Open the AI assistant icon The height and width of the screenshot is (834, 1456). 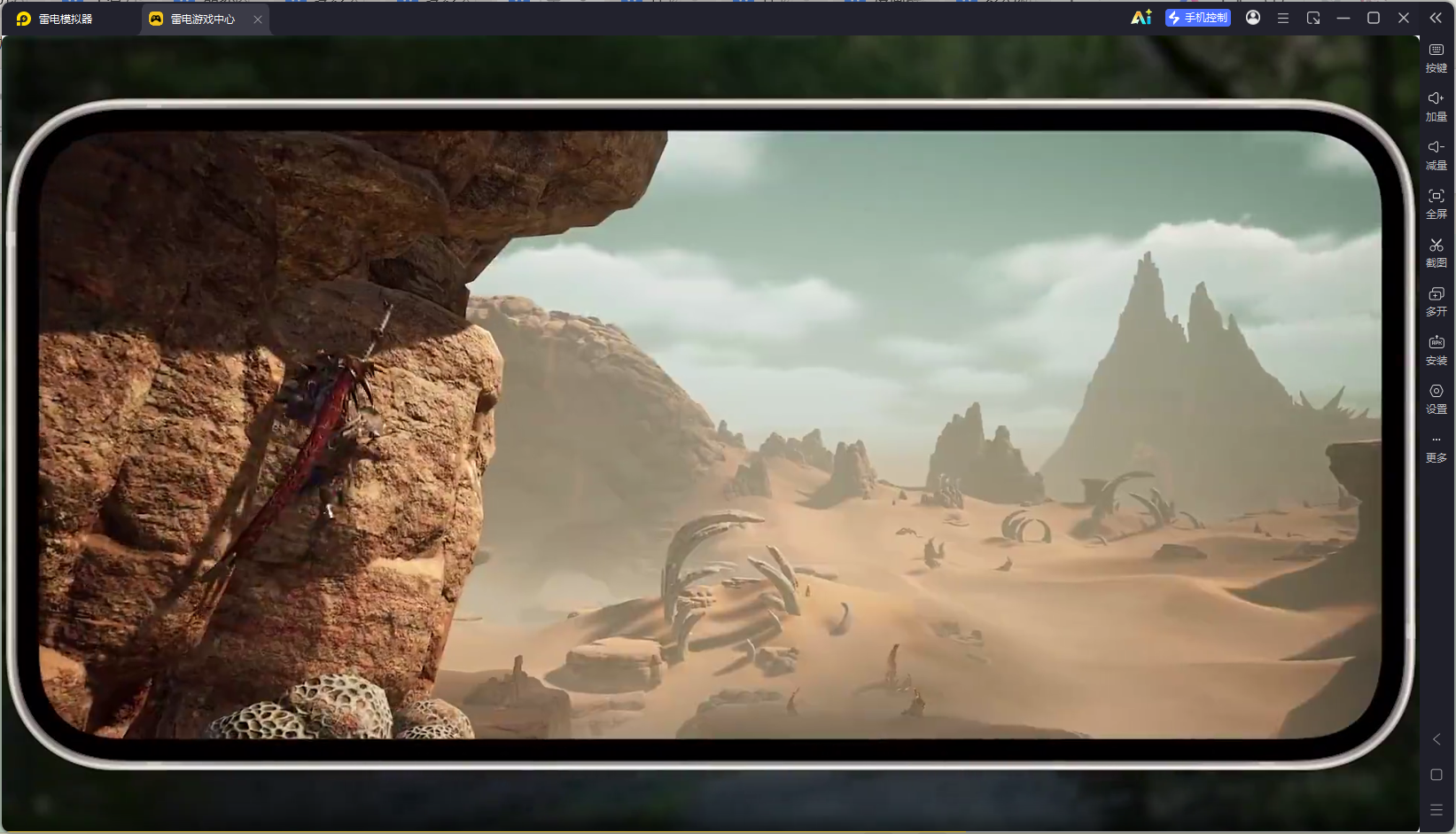pos(1141,18)
